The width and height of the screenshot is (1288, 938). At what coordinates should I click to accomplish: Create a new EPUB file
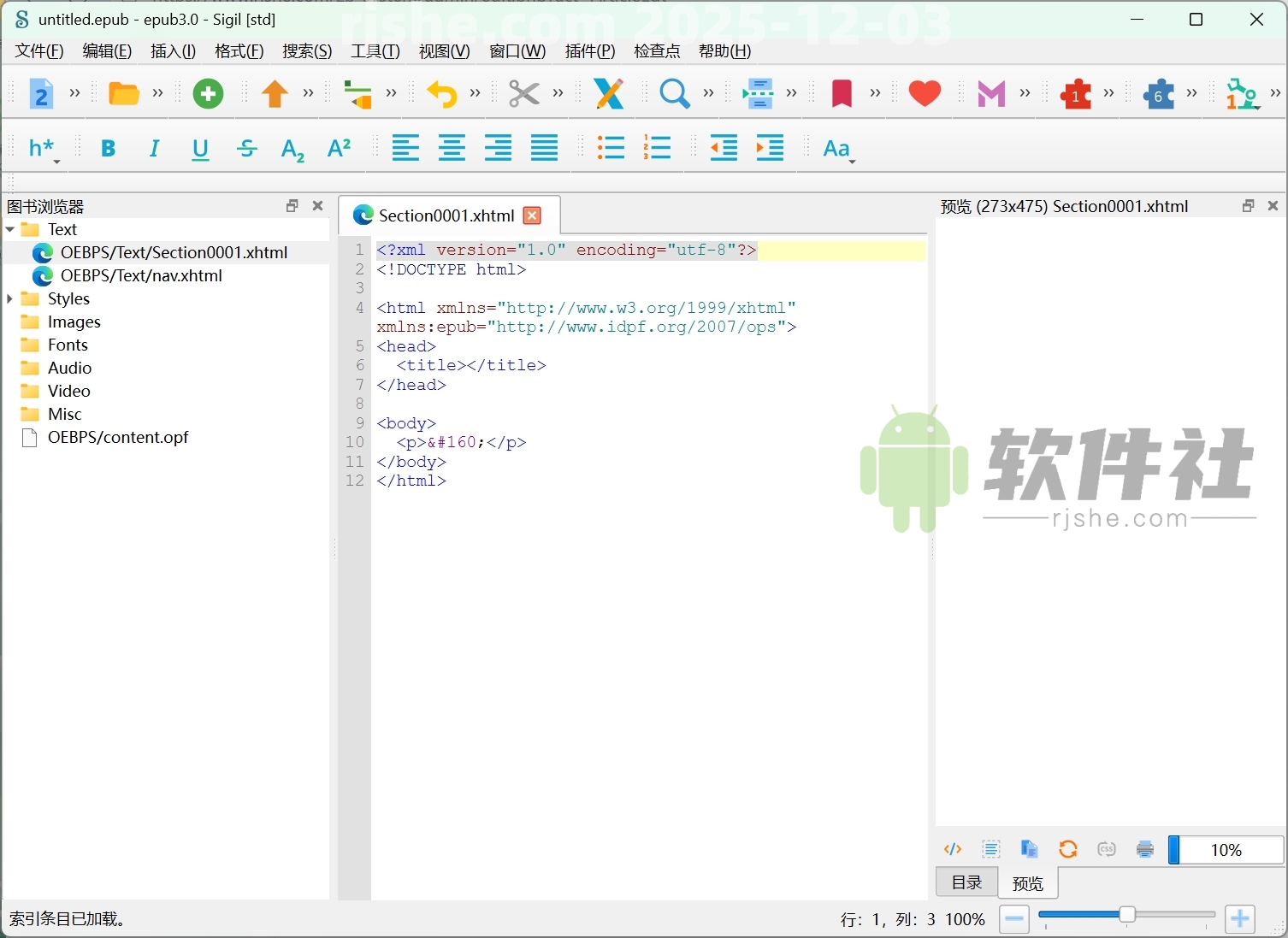click(x=41, y=94)
